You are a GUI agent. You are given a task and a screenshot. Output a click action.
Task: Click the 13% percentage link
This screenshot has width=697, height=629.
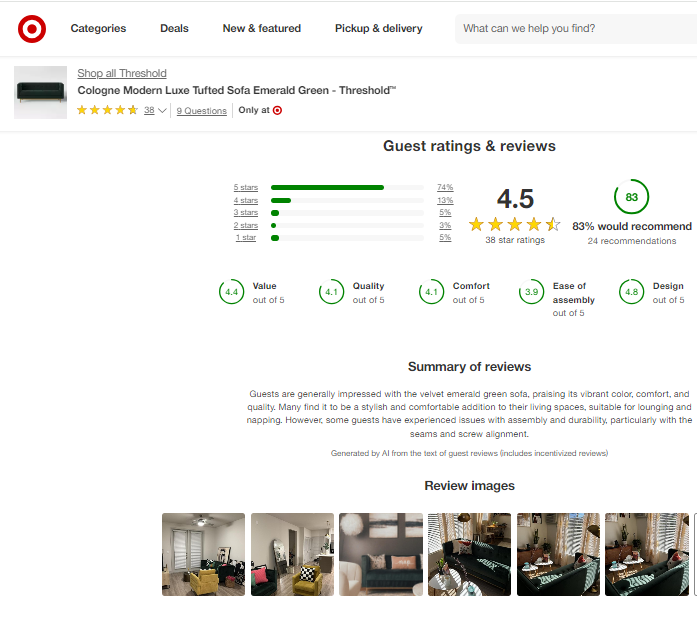click(x=445, y=200)
